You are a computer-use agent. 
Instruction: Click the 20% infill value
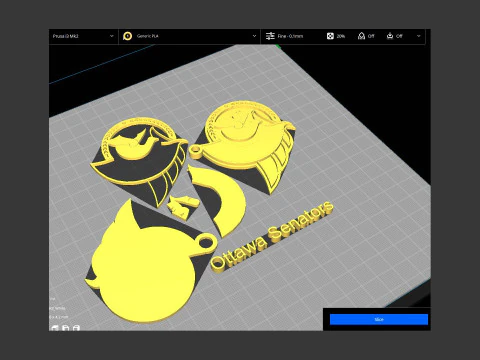341,36
